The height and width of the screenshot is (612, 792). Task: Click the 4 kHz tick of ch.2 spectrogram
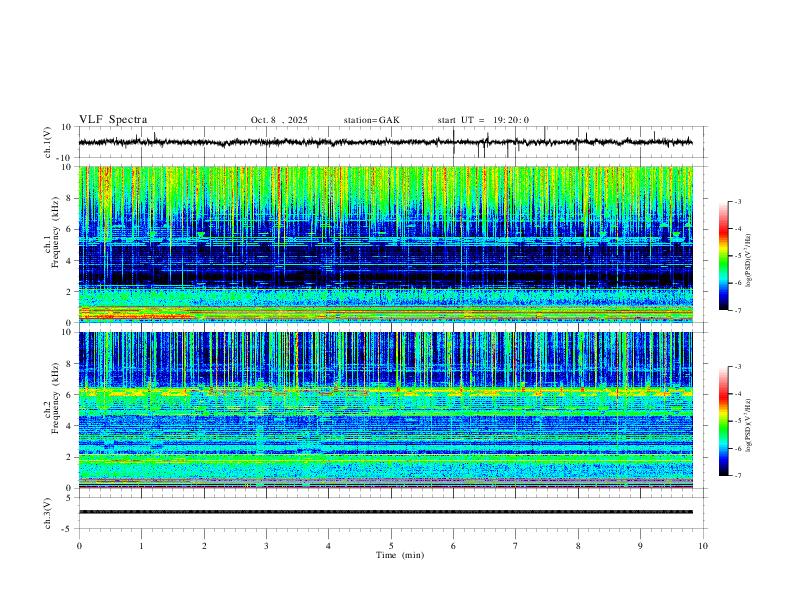pyautogui.click(x=69, y=426)
